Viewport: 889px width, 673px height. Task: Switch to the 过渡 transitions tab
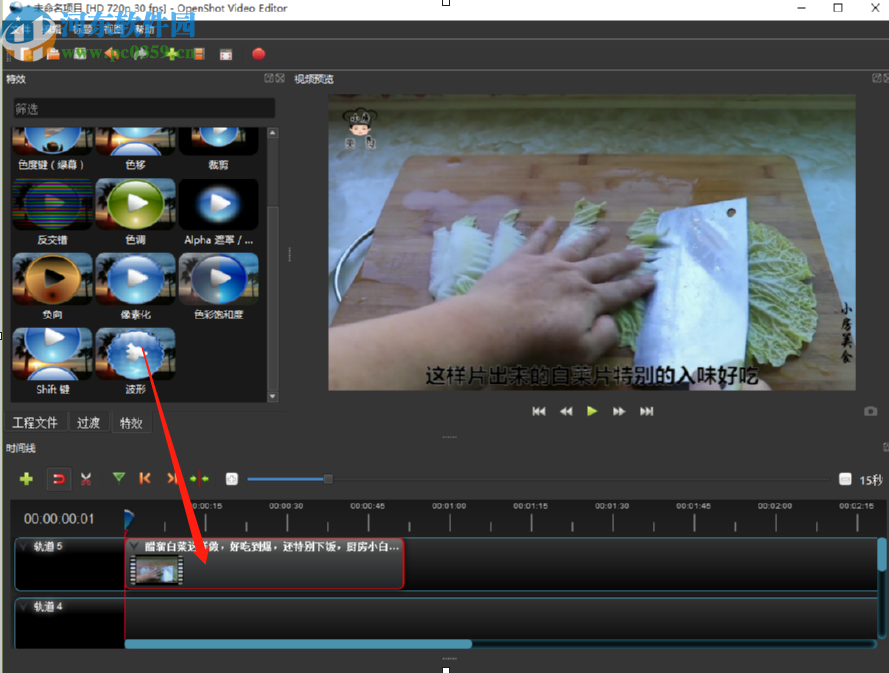(88, 423)
